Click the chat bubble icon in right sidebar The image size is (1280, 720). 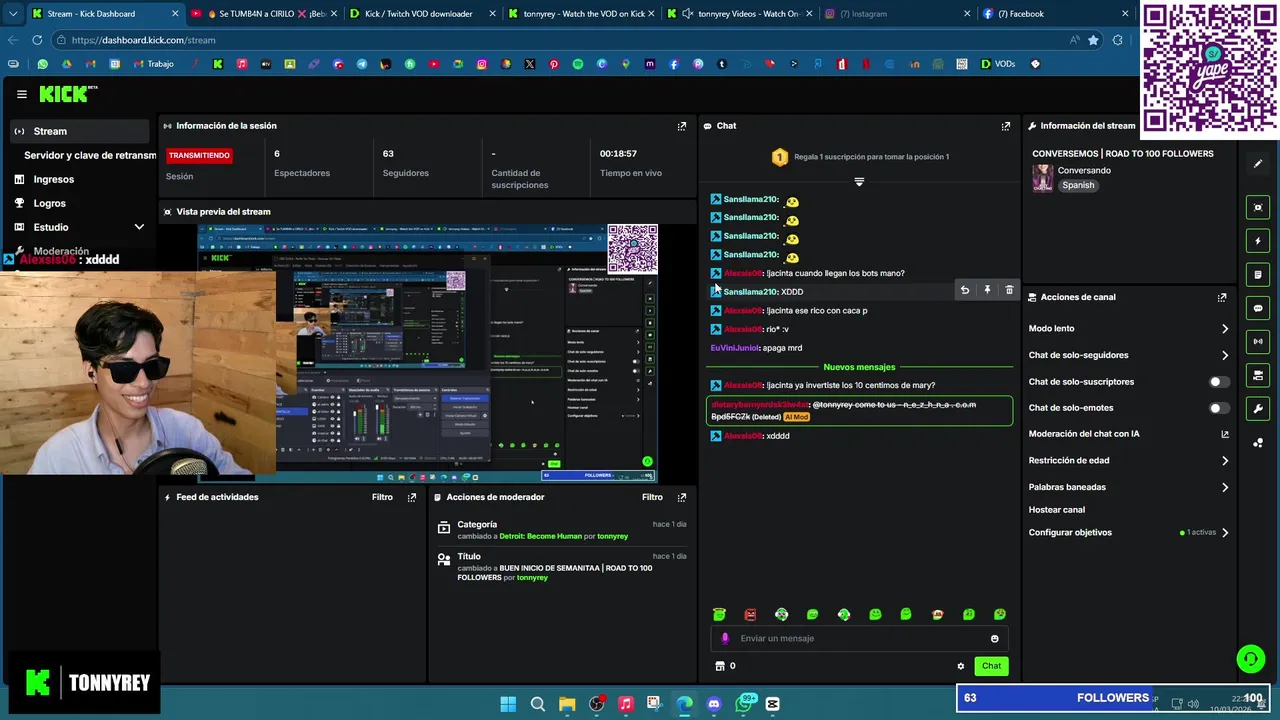point(1258,308)
